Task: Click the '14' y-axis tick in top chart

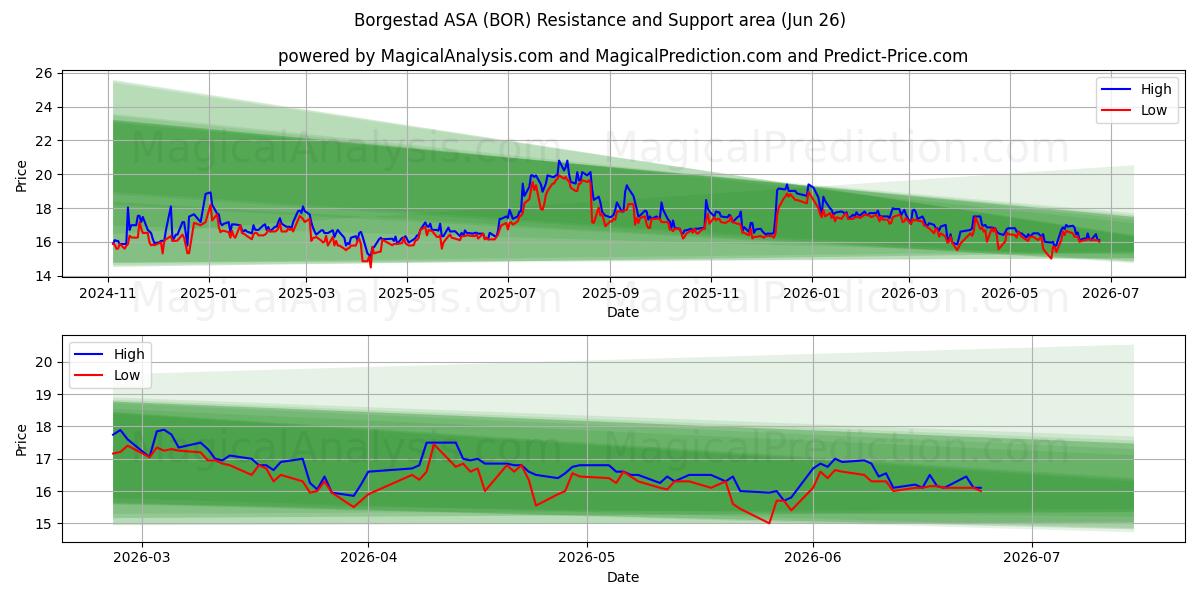Action: (x=43, y=276)
